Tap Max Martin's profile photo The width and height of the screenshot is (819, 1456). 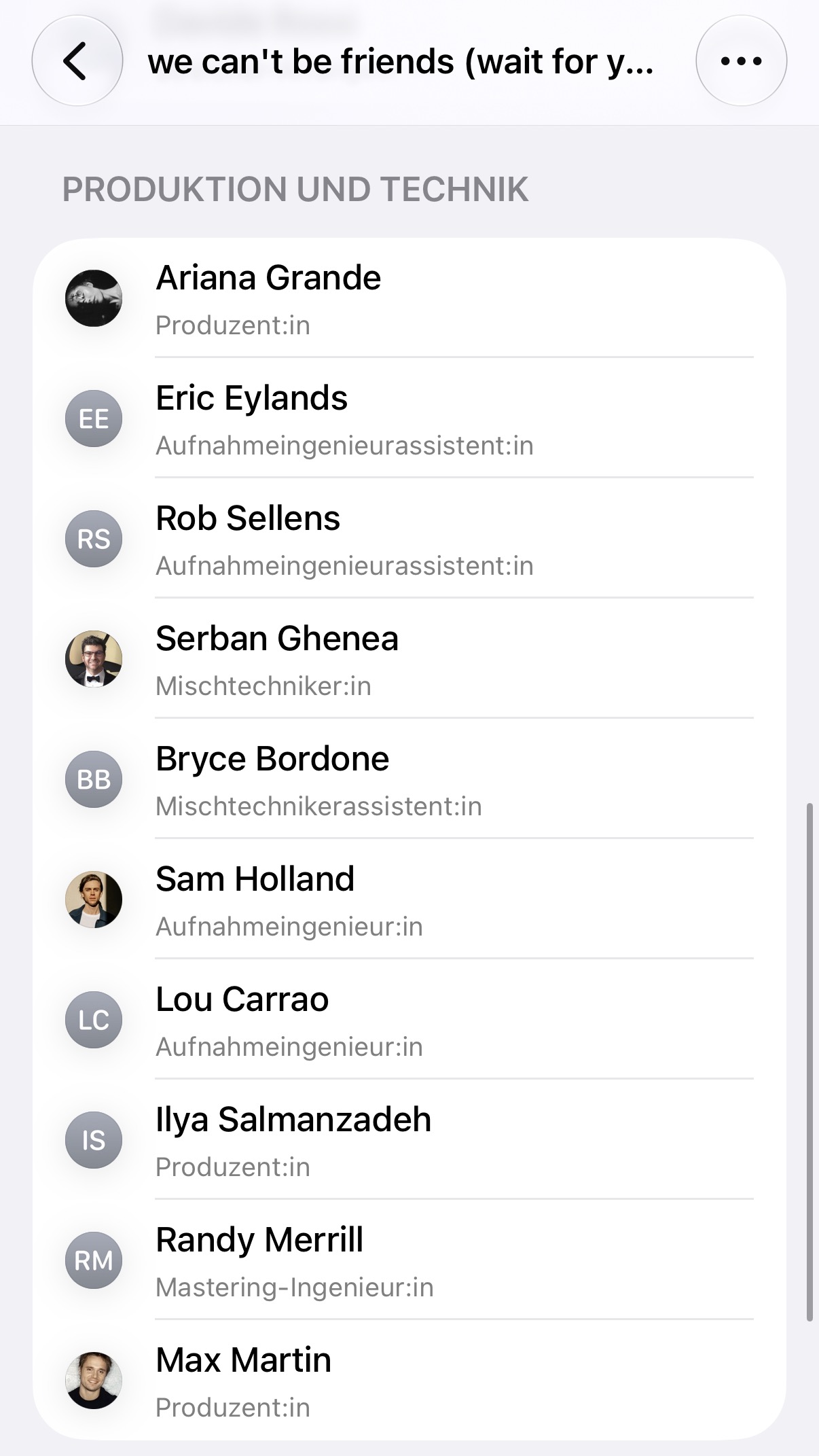click(x=94, y=1381)
